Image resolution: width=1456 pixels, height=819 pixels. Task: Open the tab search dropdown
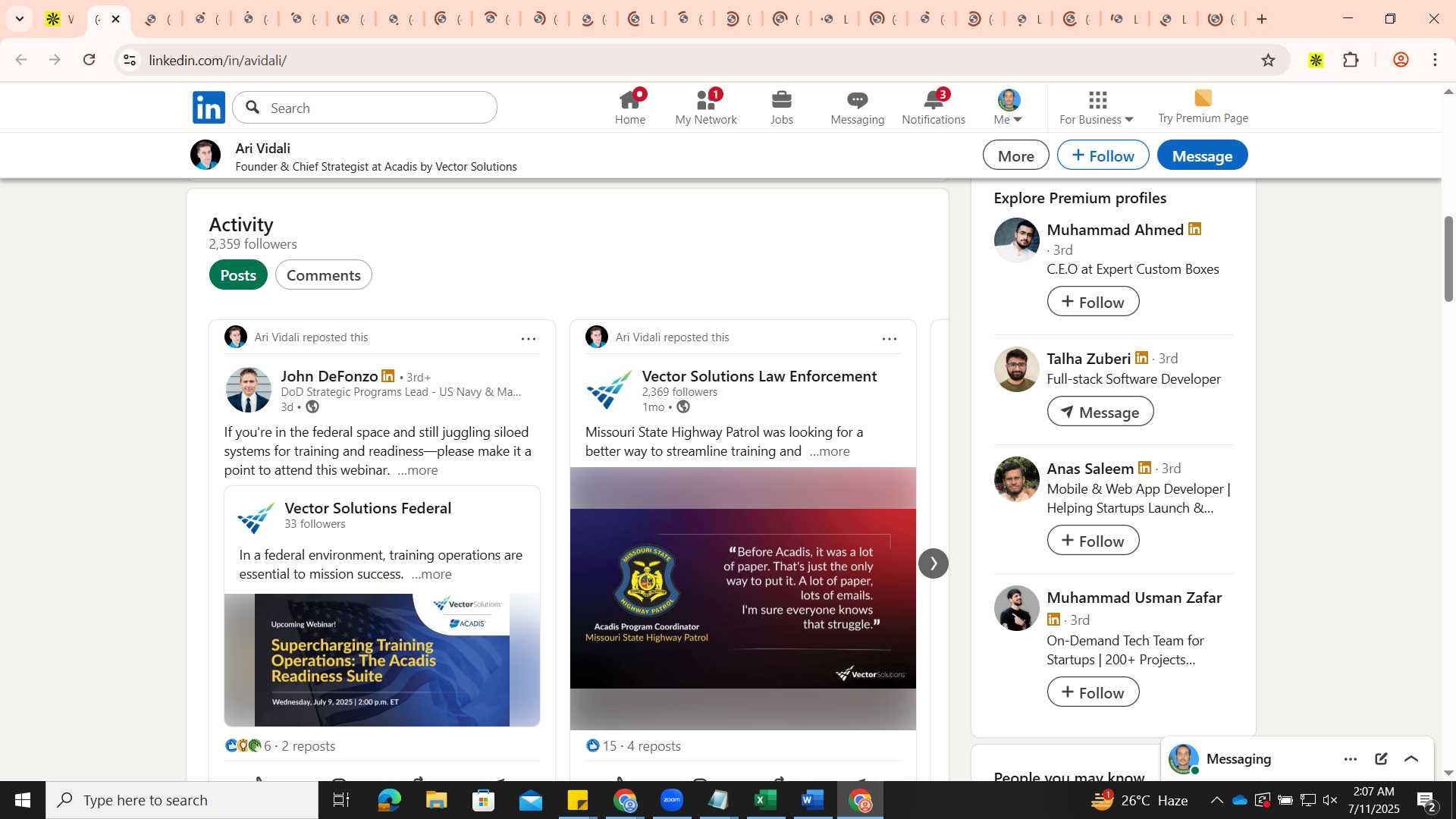point(20,19)
